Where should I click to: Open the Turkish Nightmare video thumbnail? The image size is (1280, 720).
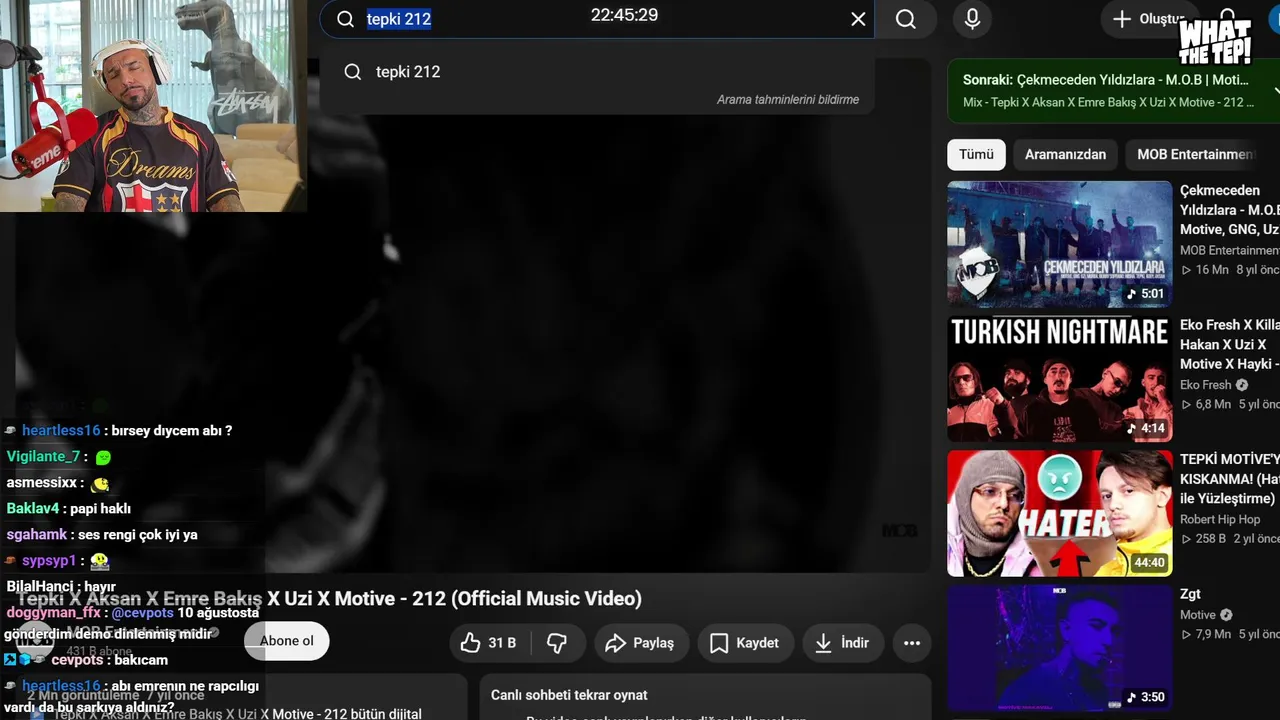1060,379
